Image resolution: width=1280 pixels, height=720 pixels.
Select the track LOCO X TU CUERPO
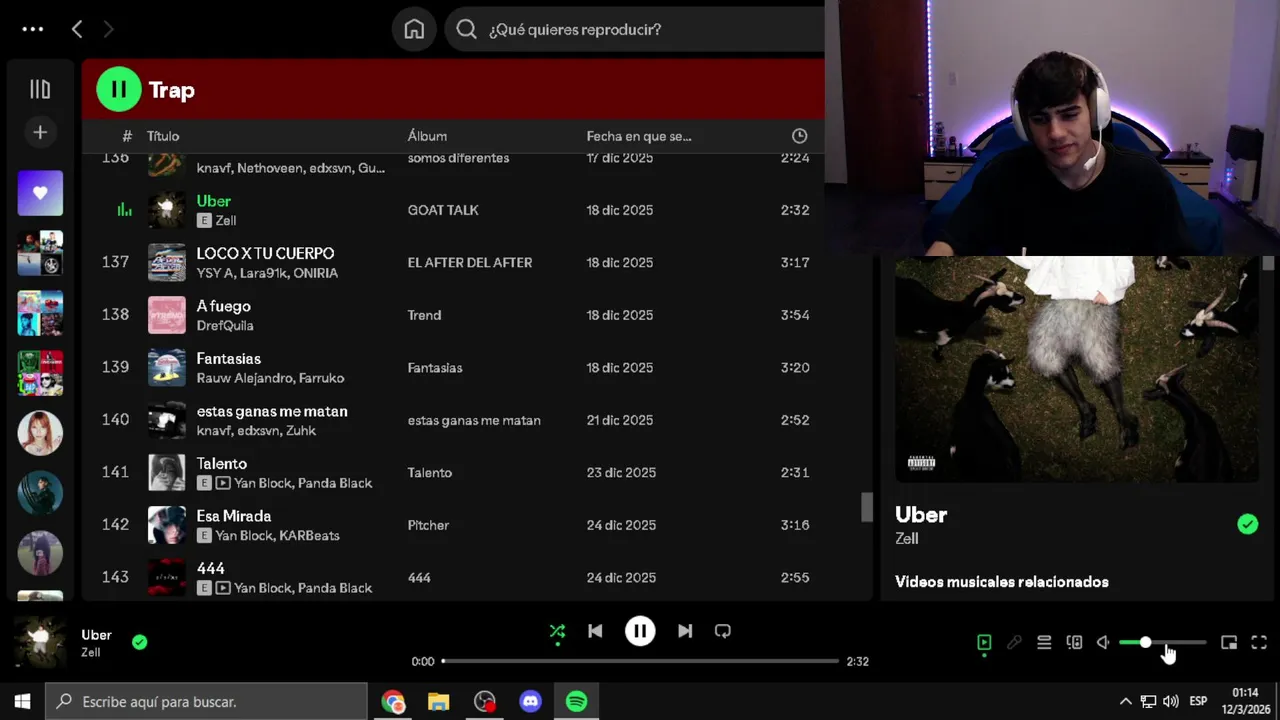click(x=265, y=254)
